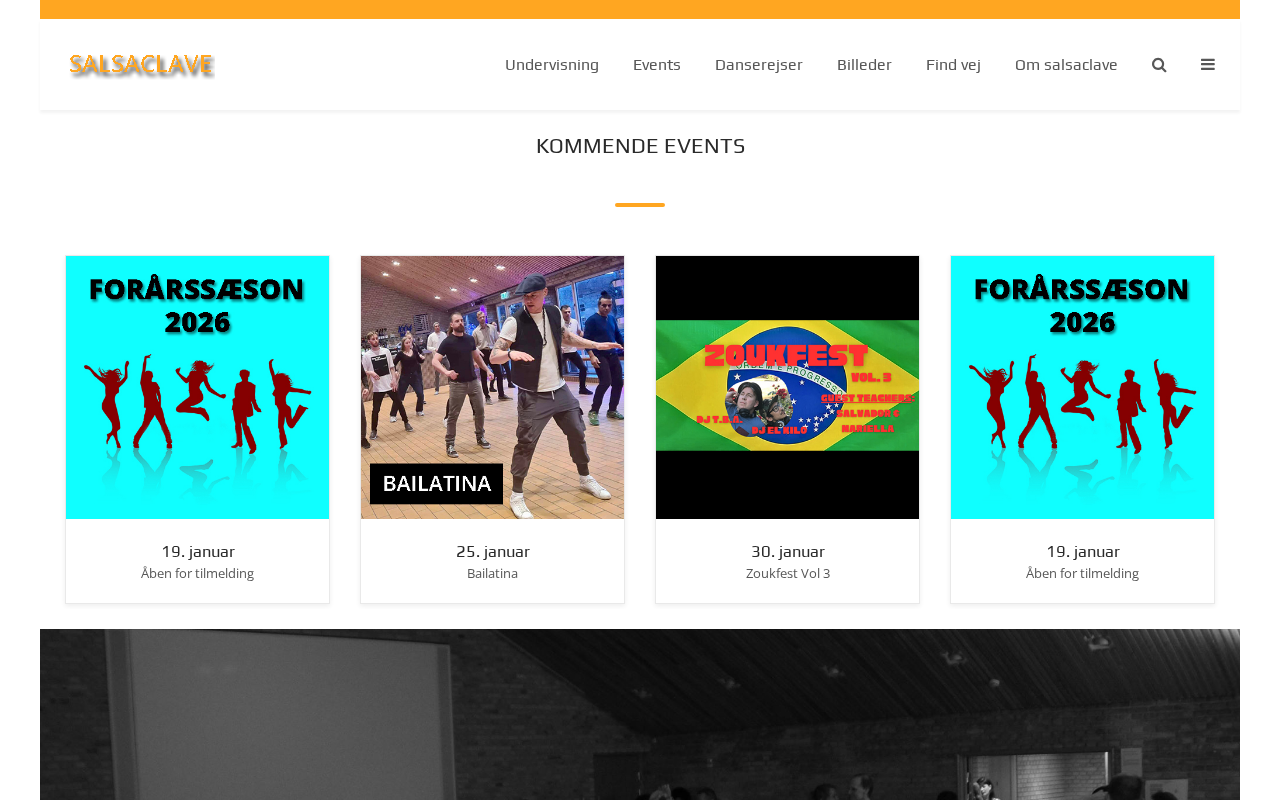Viewport: 1280px width, 800px height.
Task: Open the Bailatina event image
Action: pos(492,387)
